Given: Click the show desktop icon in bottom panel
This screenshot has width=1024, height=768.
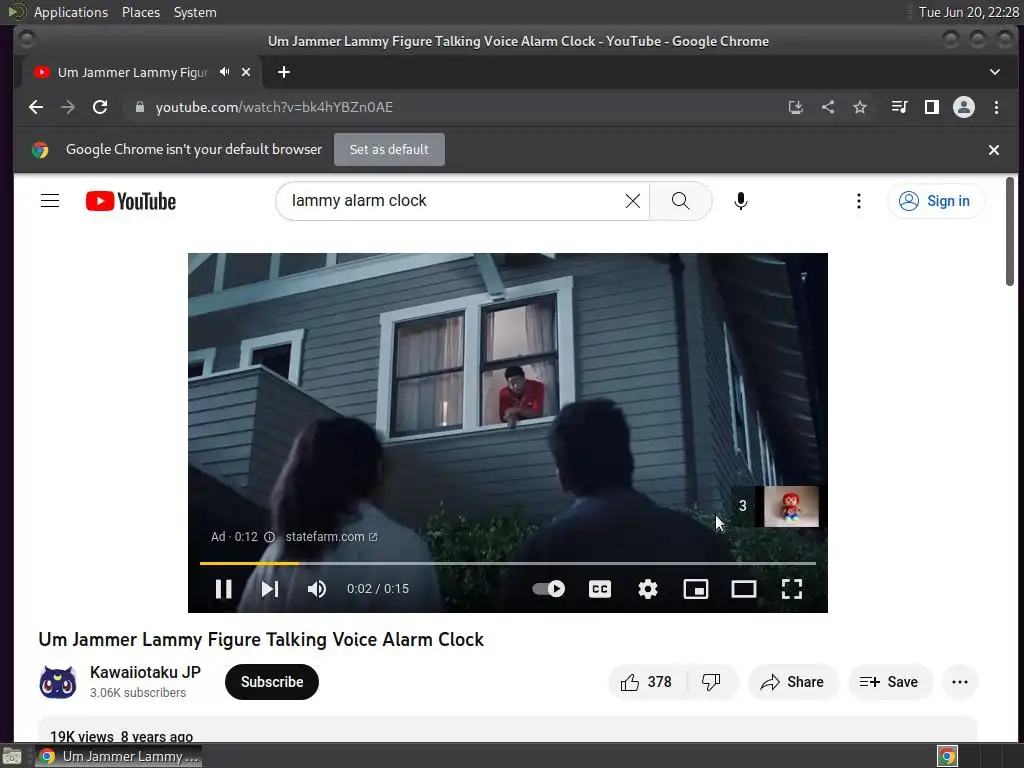Looking at the screenshot, I should pyautogui.click(x=12, y=756).
